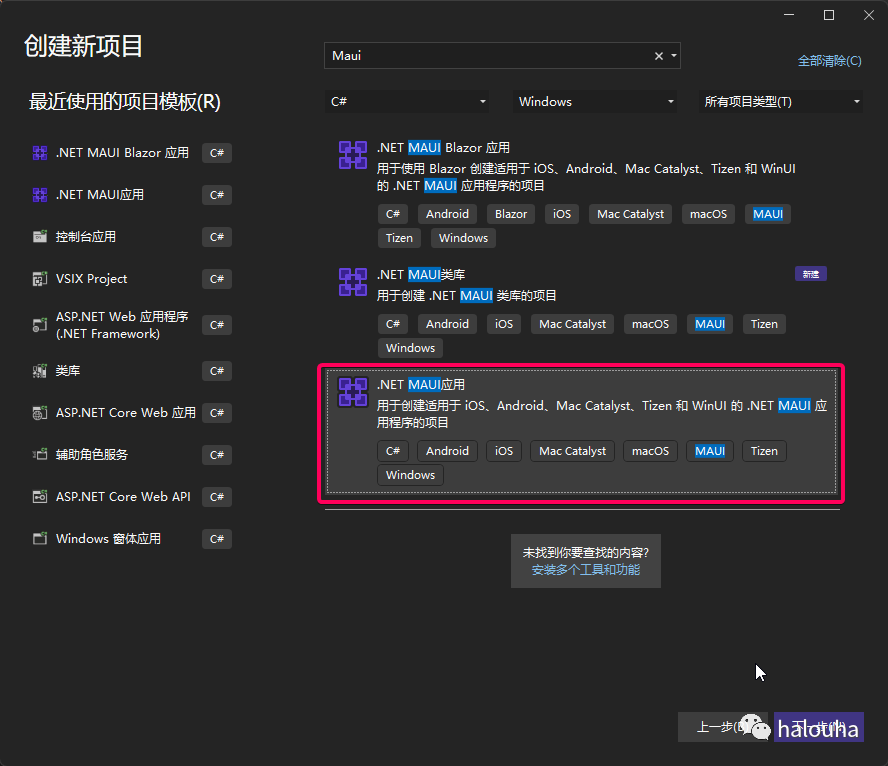Click the Tizen tag of the .NET MAUI应用 result
The image size is (888, 766).
(764, 451)
